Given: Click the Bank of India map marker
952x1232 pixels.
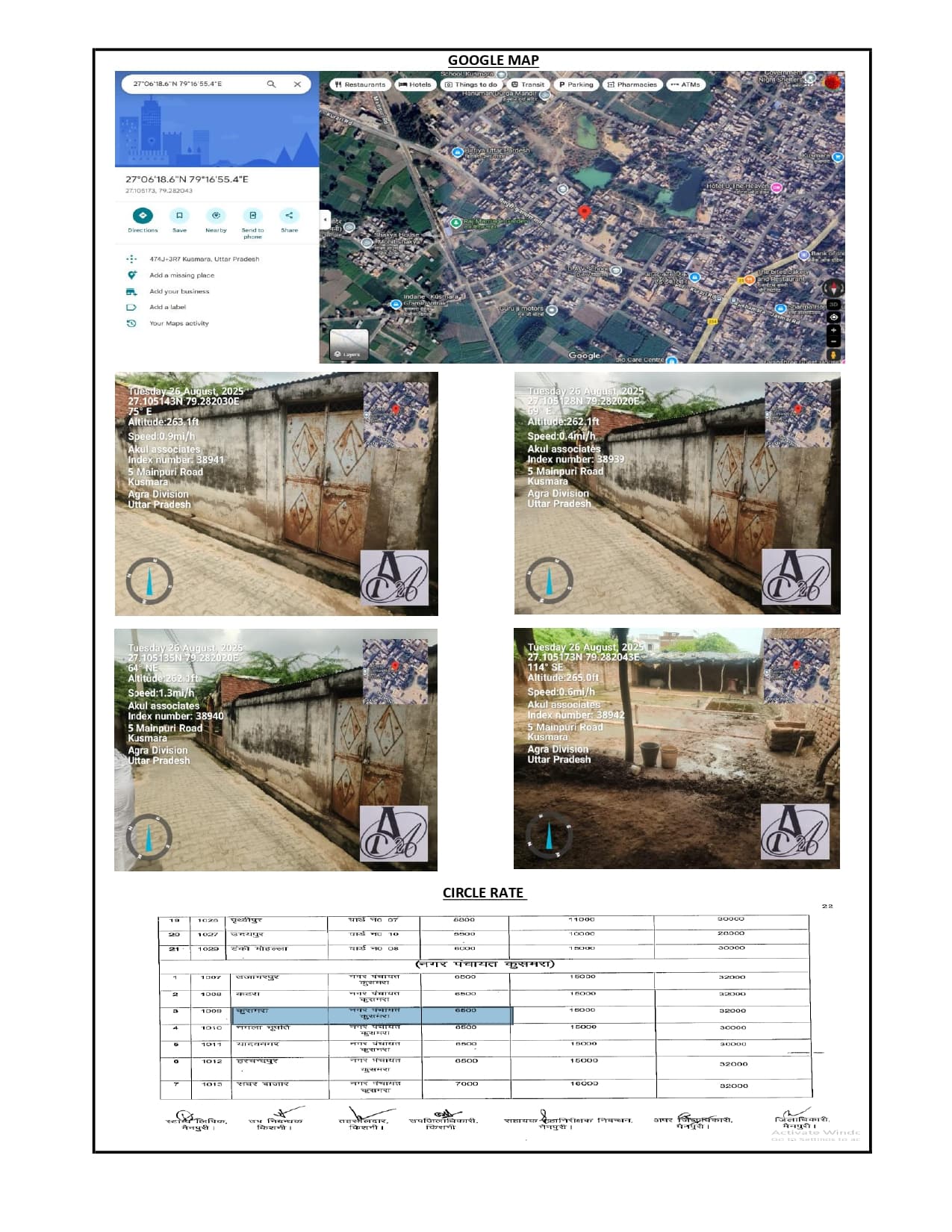Looking at the screenshot, I should [804, 255].
